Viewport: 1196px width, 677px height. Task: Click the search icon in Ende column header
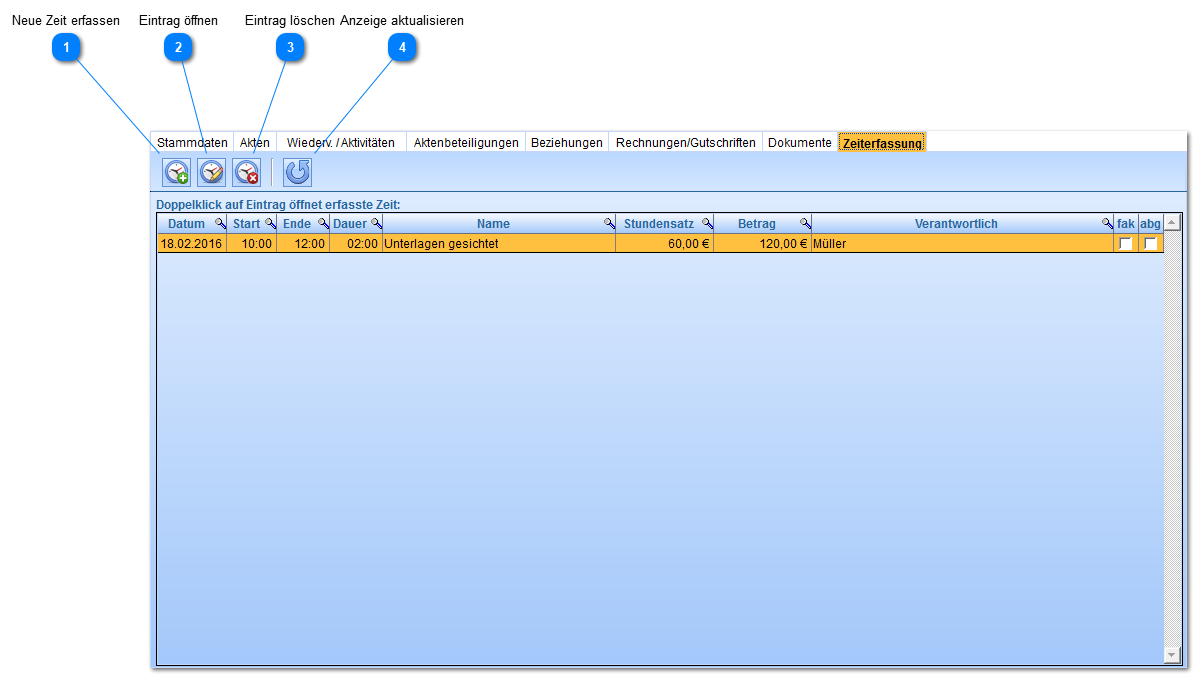point(323,224)
